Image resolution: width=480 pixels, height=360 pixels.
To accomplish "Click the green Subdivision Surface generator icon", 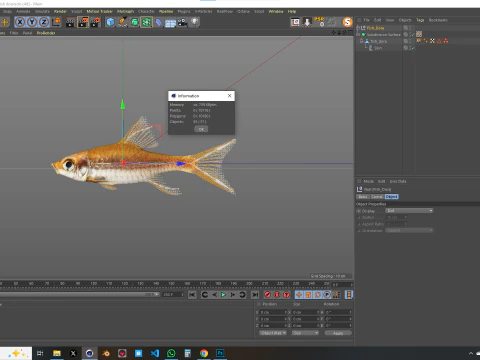I will [134, 22].
